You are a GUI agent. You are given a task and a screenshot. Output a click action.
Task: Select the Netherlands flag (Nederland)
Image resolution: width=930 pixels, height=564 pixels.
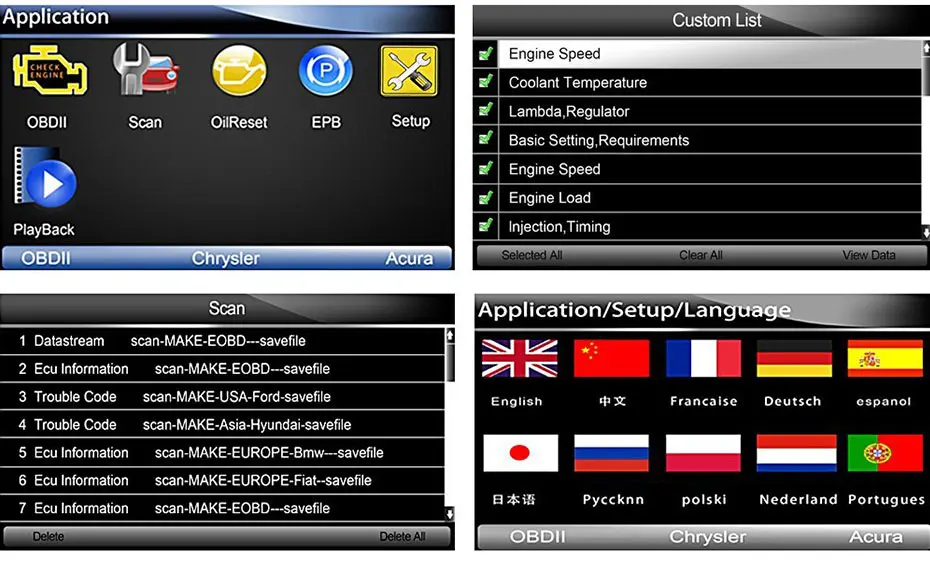[796, 453]
